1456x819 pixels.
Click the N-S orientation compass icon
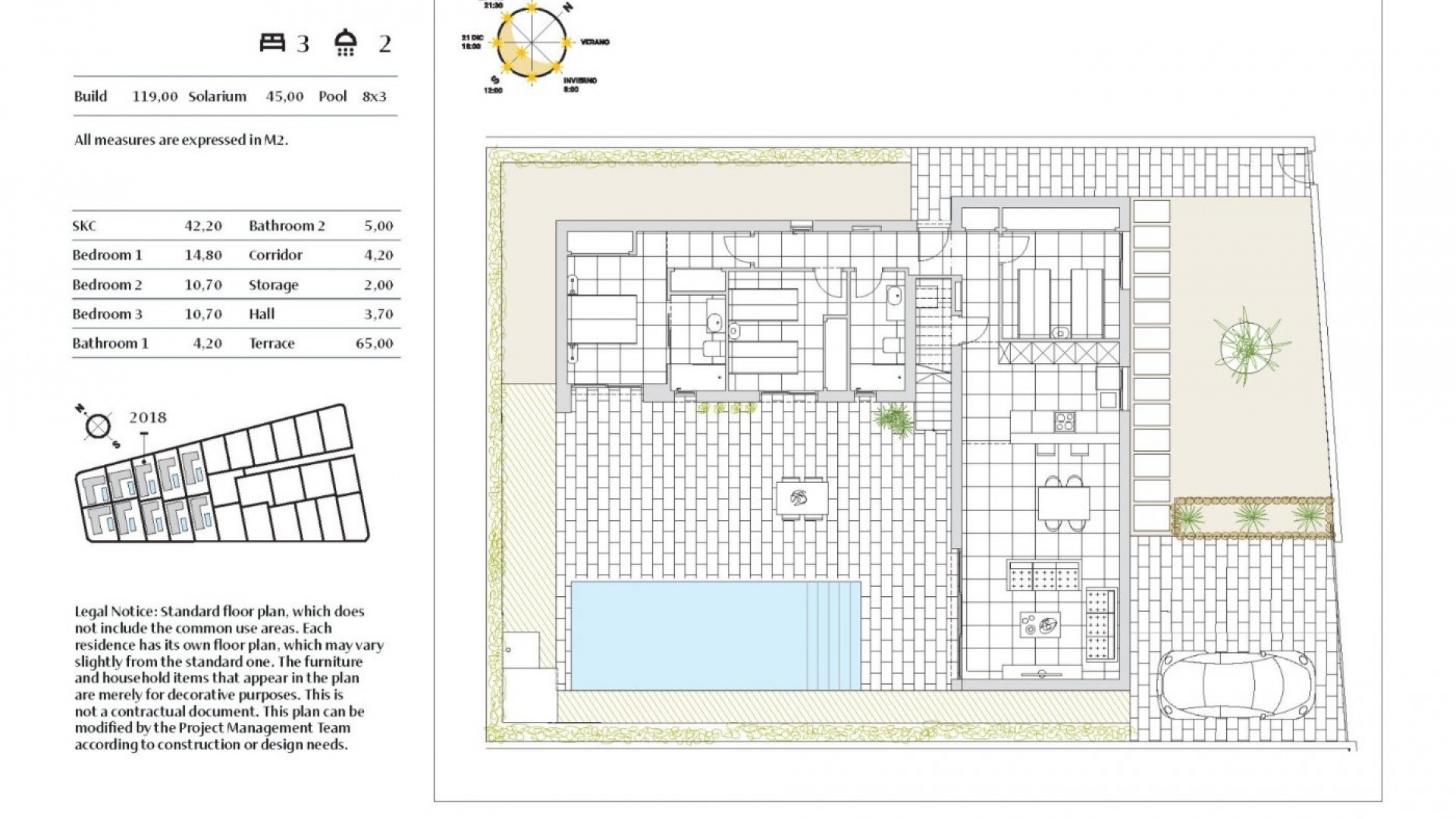[x=98, y=426]
